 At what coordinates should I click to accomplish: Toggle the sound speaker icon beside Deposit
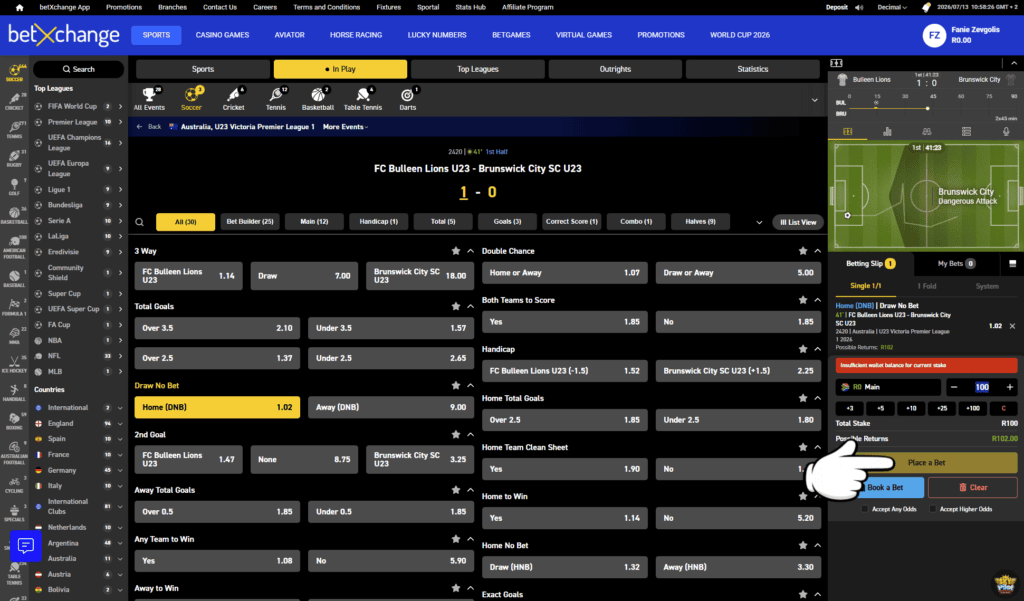pyautogui.click(x=859, y=7)
